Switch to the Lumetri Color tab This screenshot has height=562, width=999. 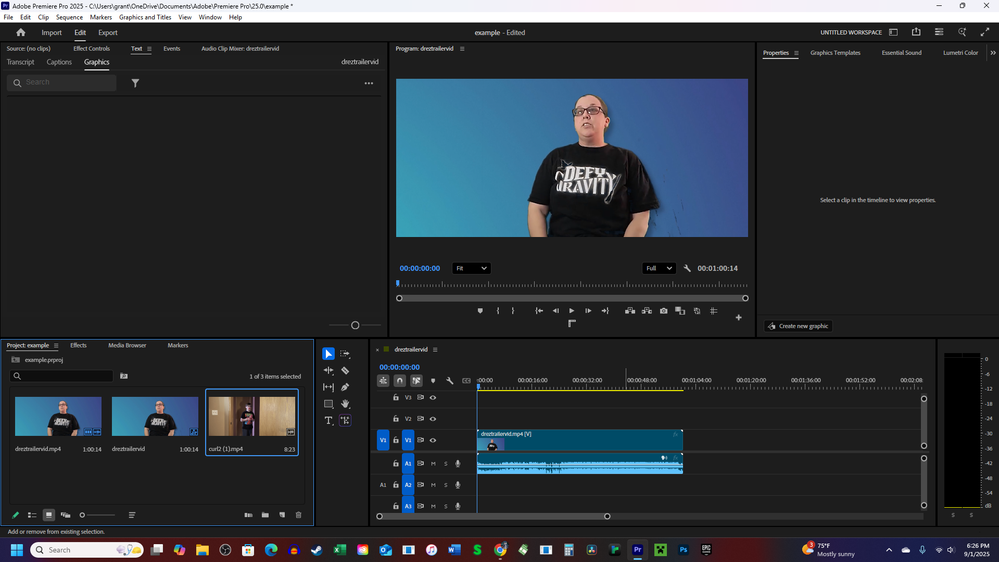960,53
